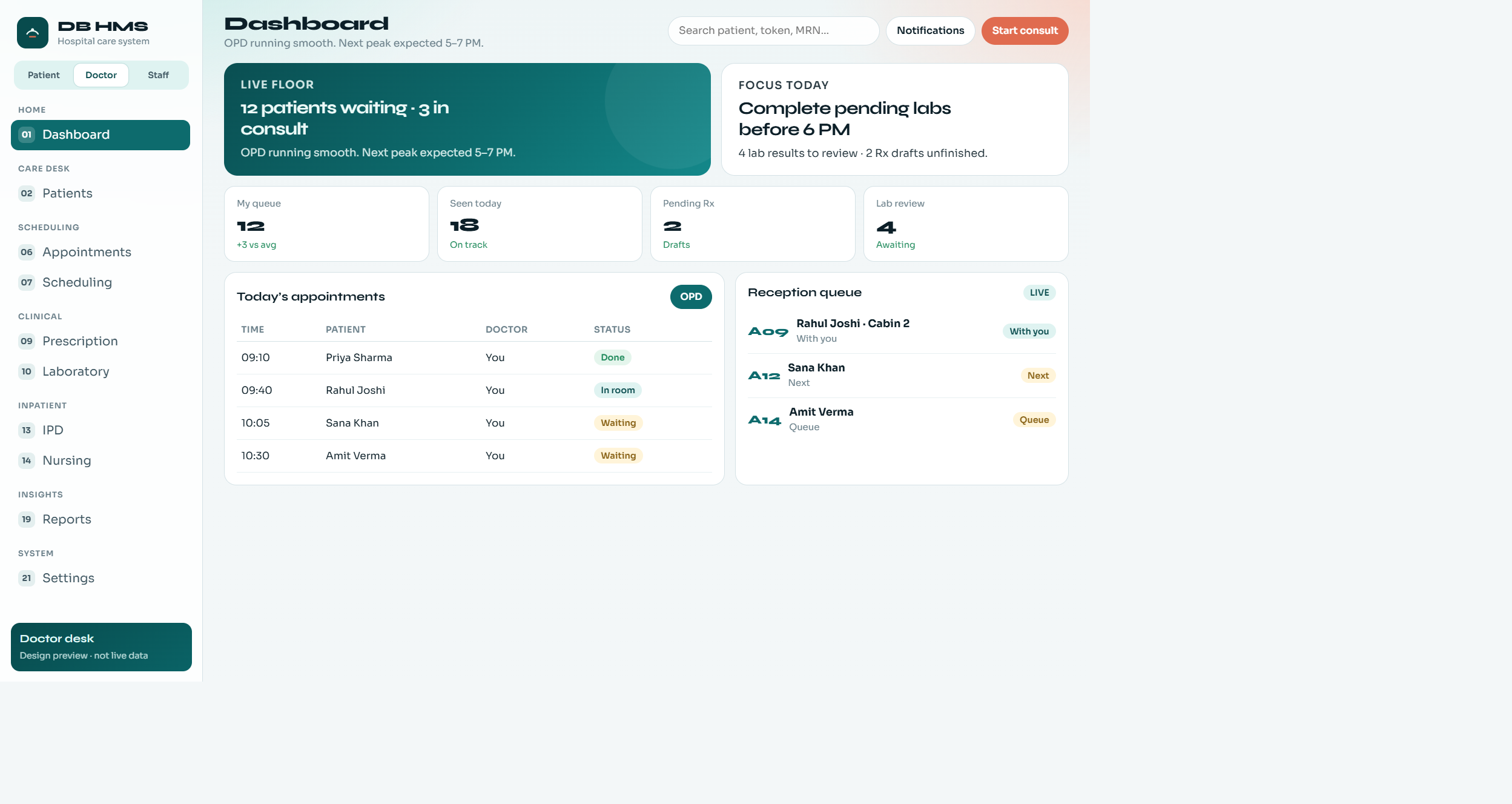Click the Doctor desk preview card
This screenshot has height=804, width=1512.
click(x=101, y=647)
